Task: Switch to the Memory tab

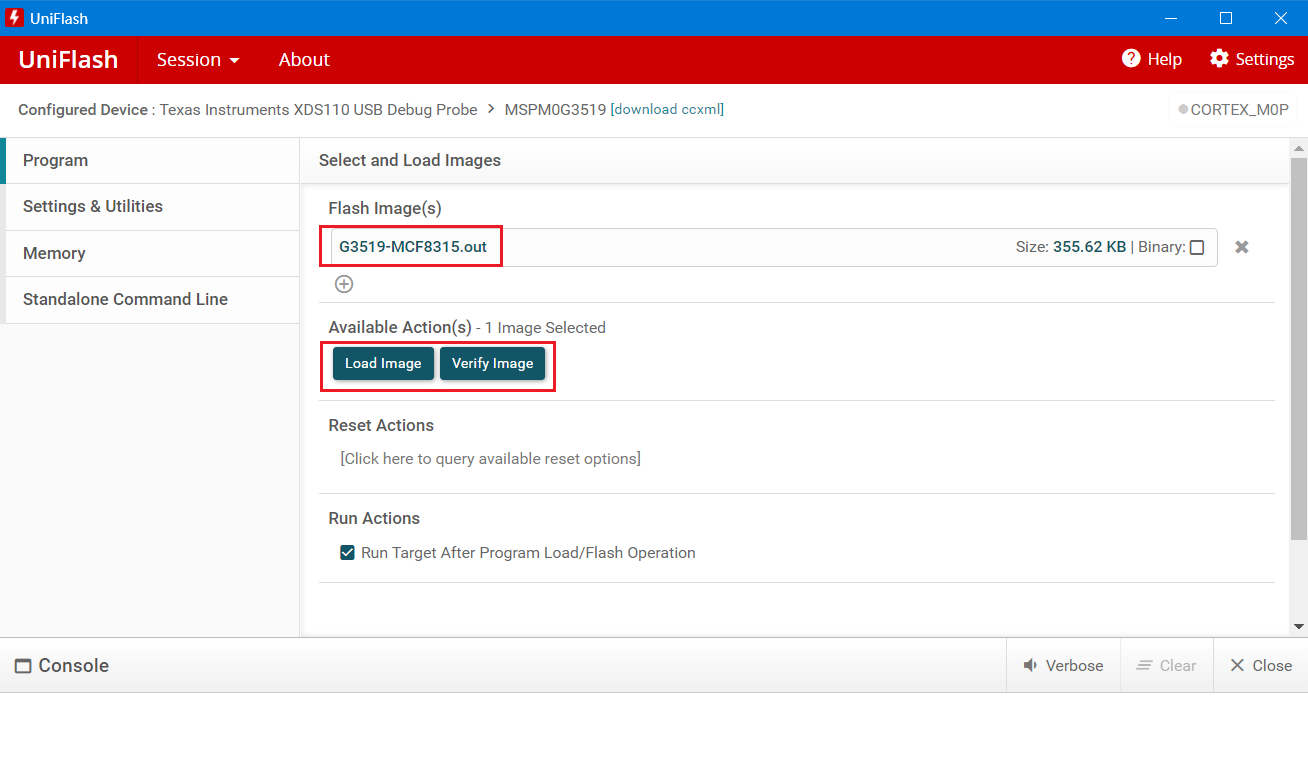Action: pos(54,253)
